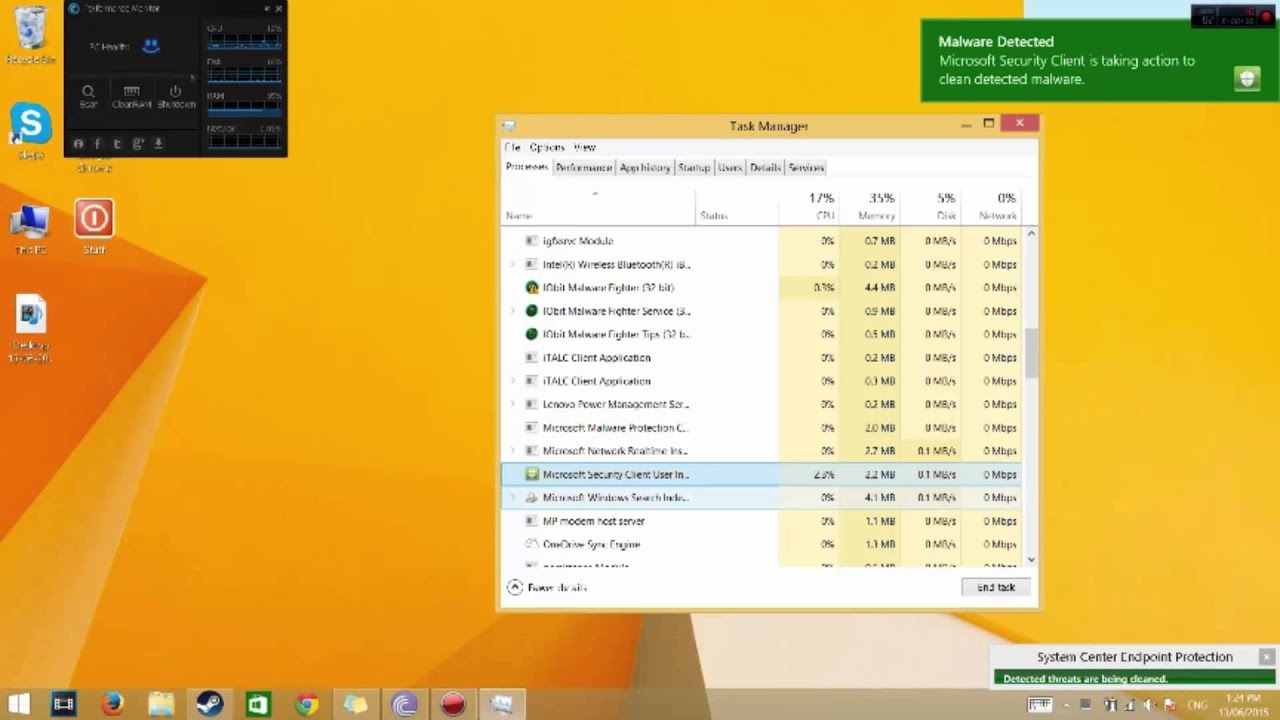Expand the Intel(R) Wireless Bluetooth process row
This screenshot has height=720, width=1280.
click(513, 265)
